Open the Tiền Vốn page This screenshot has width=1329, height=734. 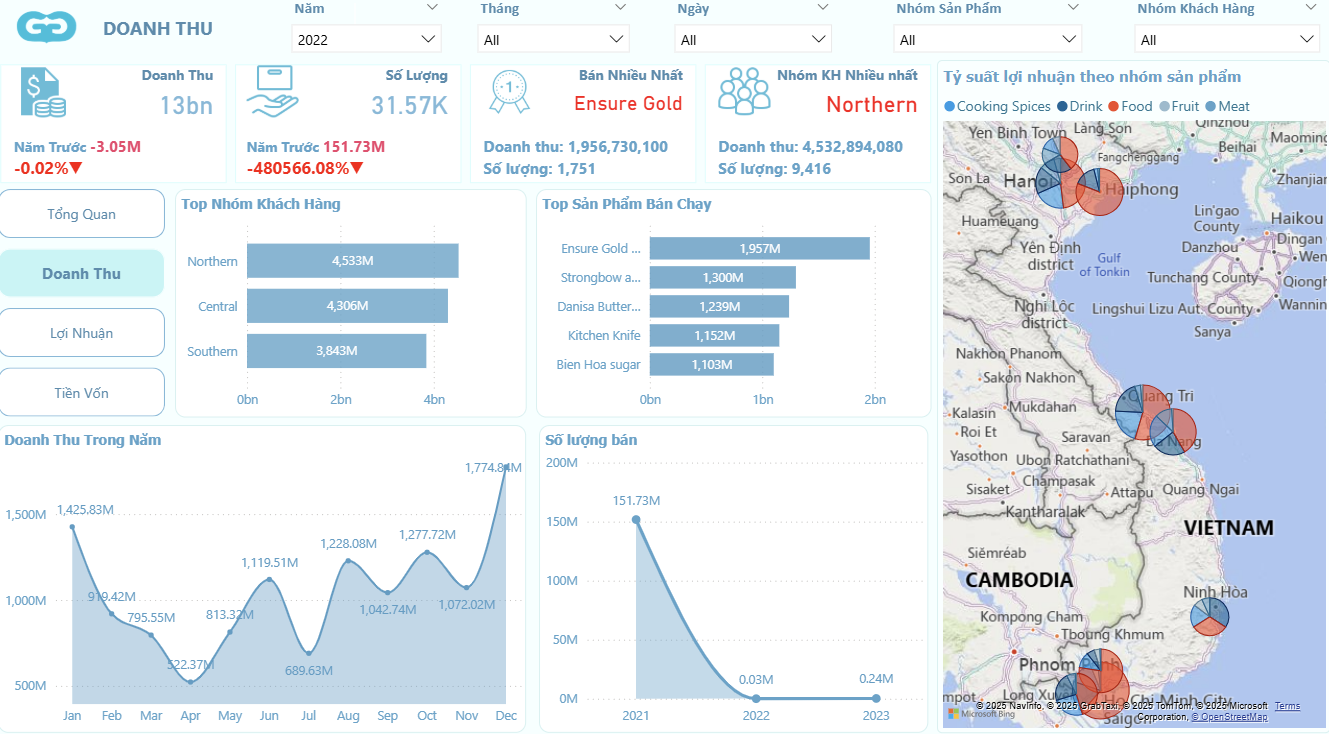(x=82, y=392)
